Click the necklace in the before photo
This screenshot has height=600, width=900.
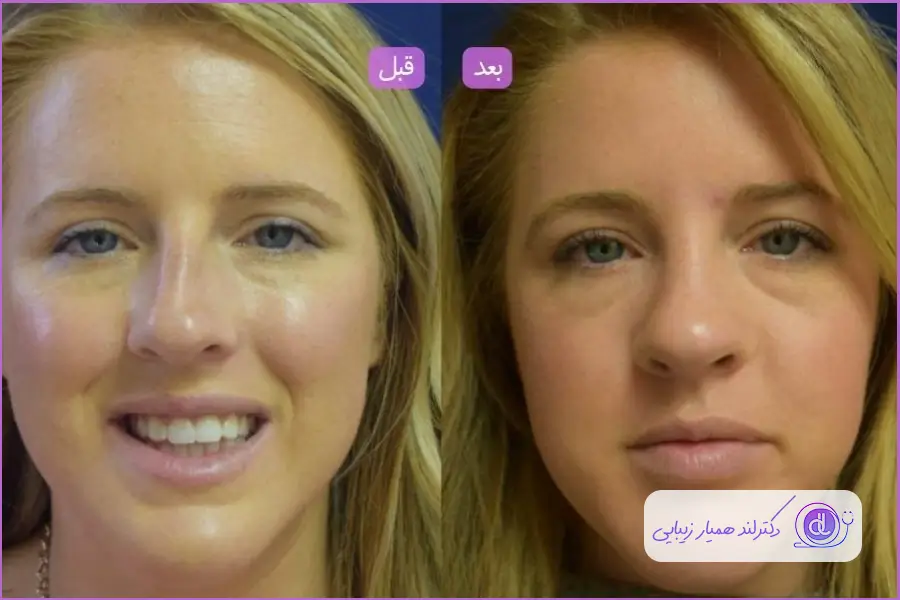click(x=42, y=560)
